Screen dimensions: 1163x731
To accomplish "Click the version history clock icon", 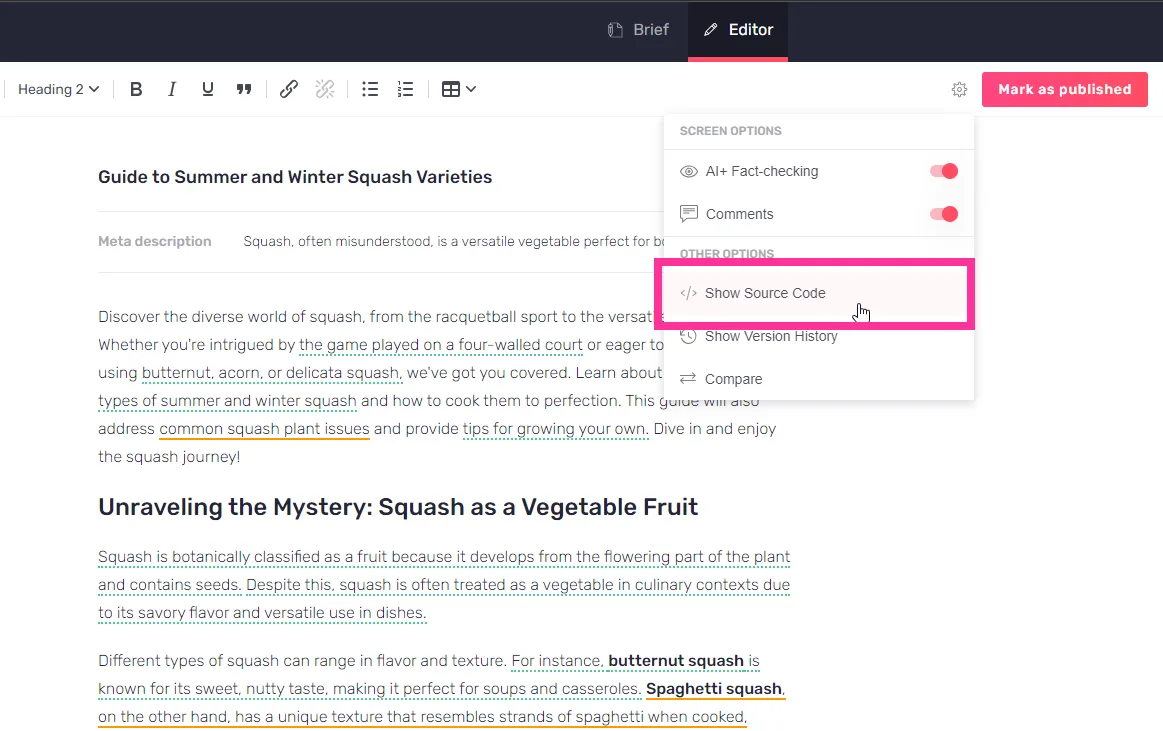I will 688,336.
